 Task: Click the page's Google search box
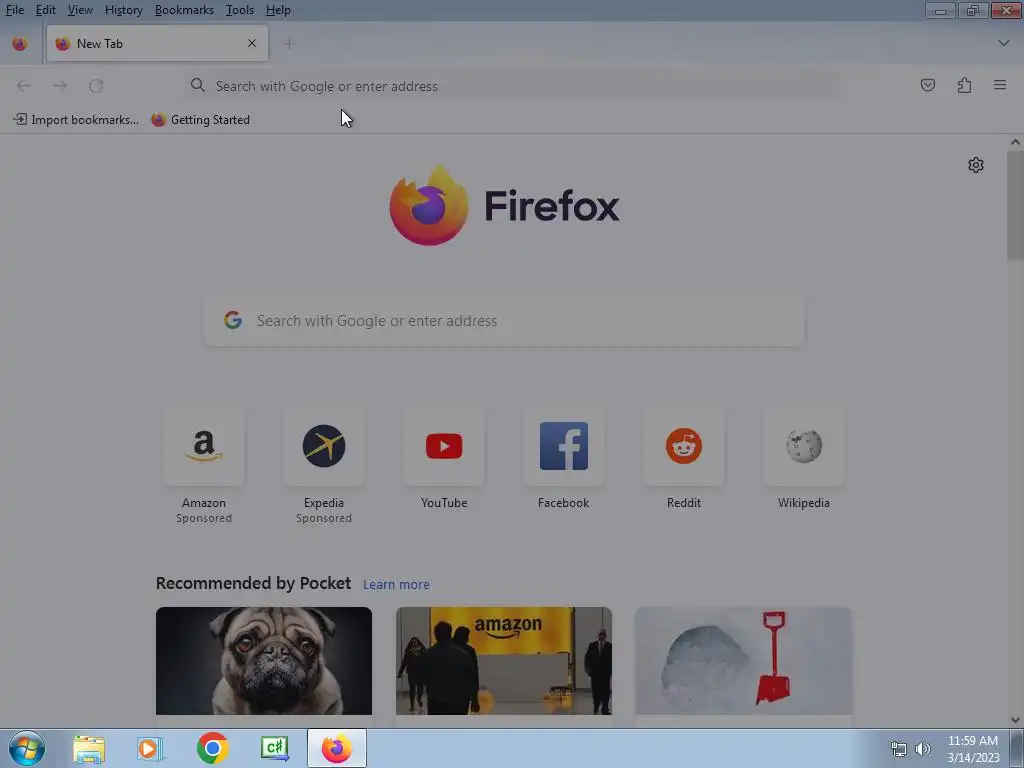point(504,321)
